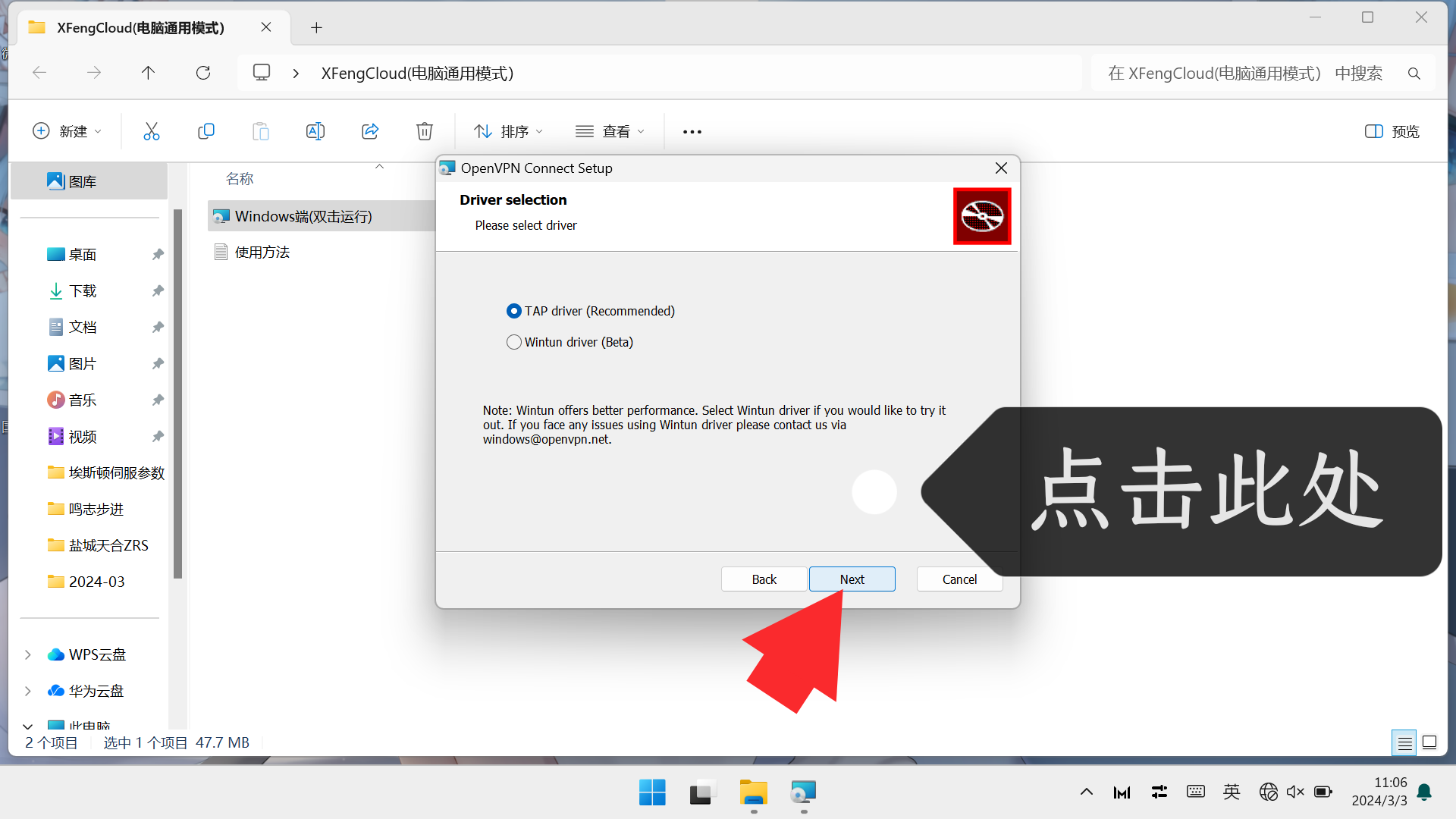Click the Cut scissors icon in Explorer toolbar
Screen dimensions: 1456x819
click(x=152, y=131)
